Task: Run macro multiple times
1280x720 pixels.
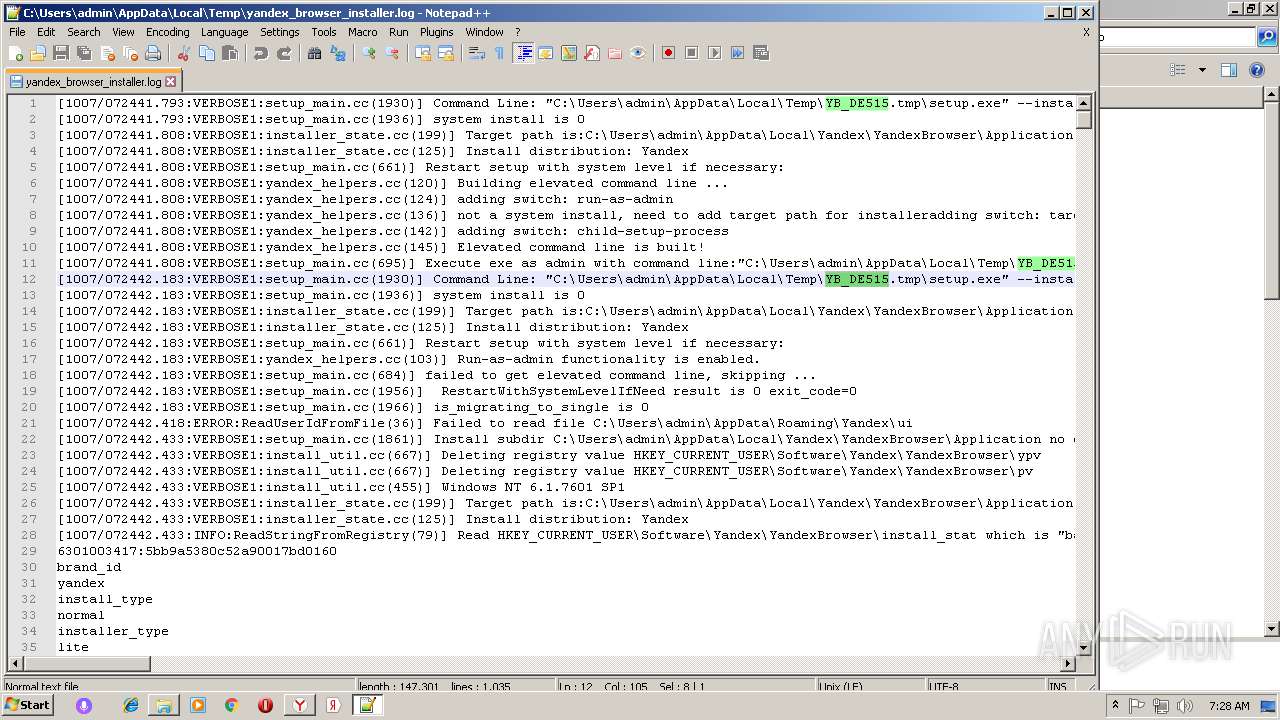Action: (737, 53)
